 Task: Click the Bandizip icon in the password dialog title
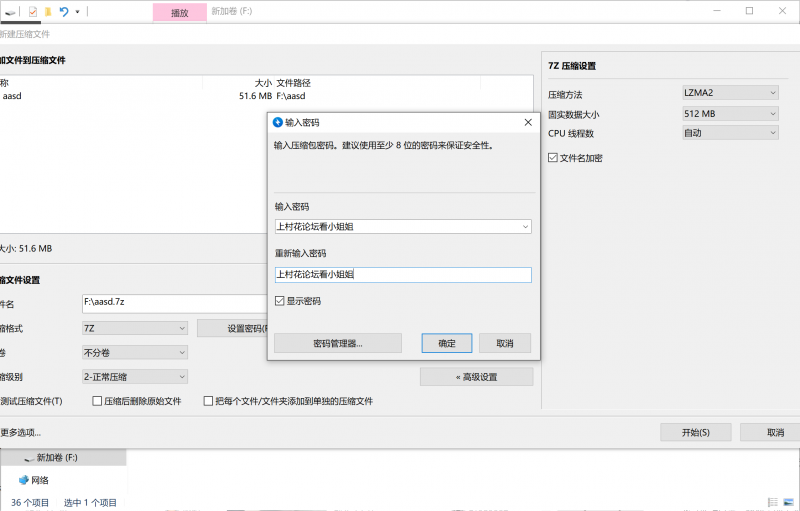tap(278, 122)
